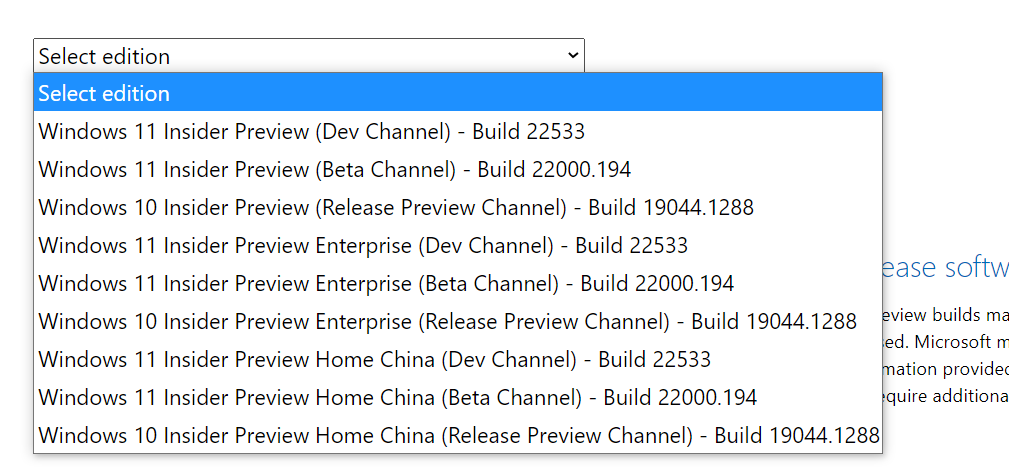This screenshot has width=1009, height=476.
Task: Click the closed Select edition combo box field
Action: coord(300,56)
